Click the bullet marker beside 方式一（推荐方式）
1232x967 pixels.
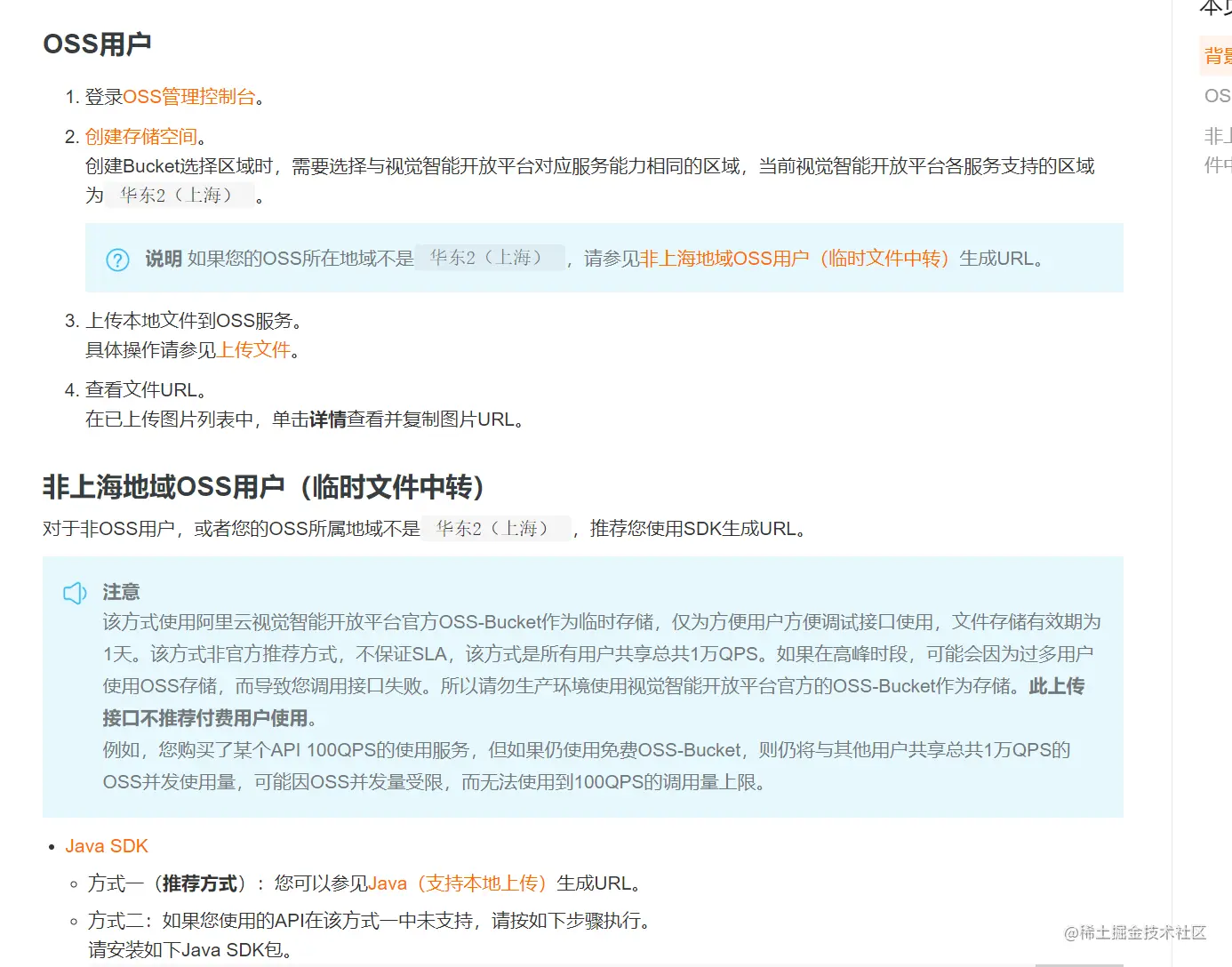coord(73,883)
